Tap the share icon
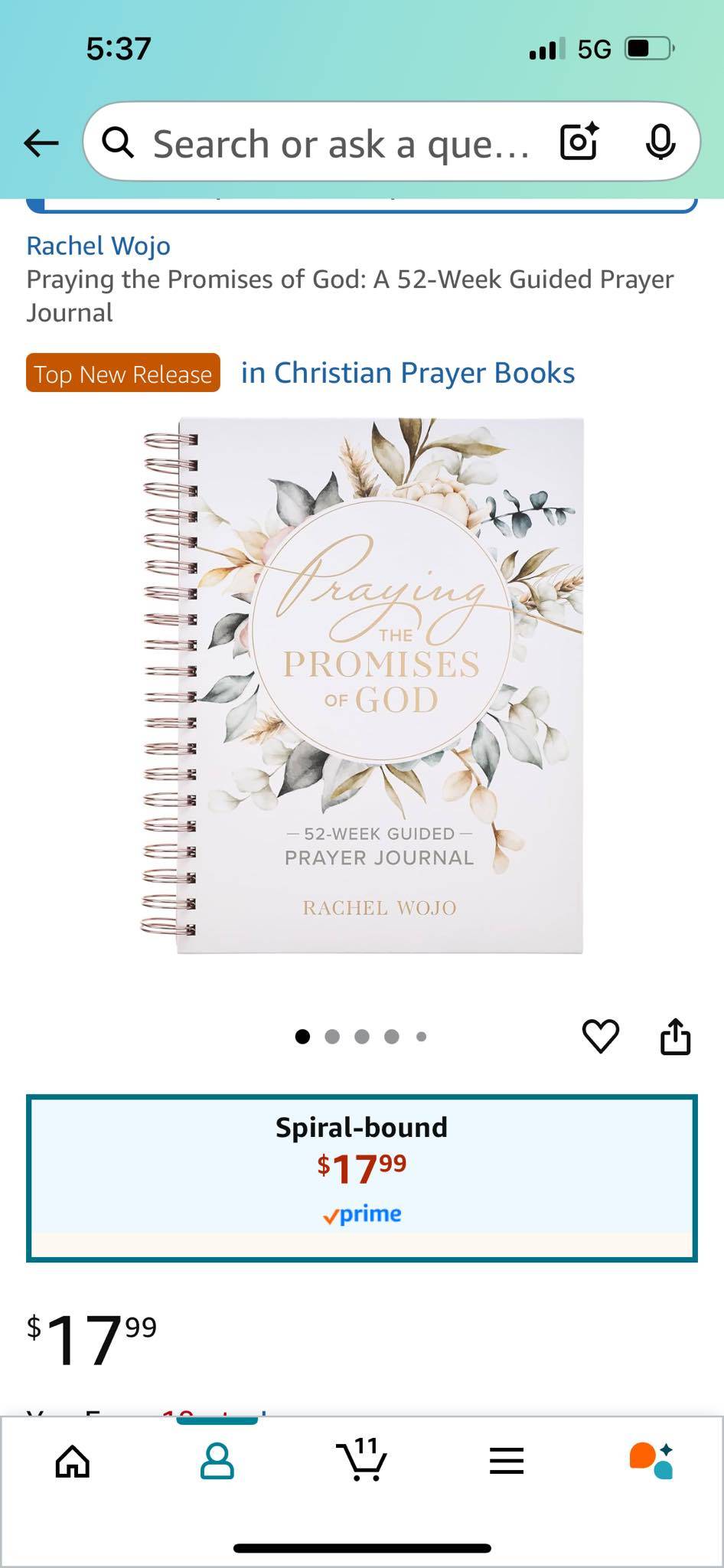 675,1036
